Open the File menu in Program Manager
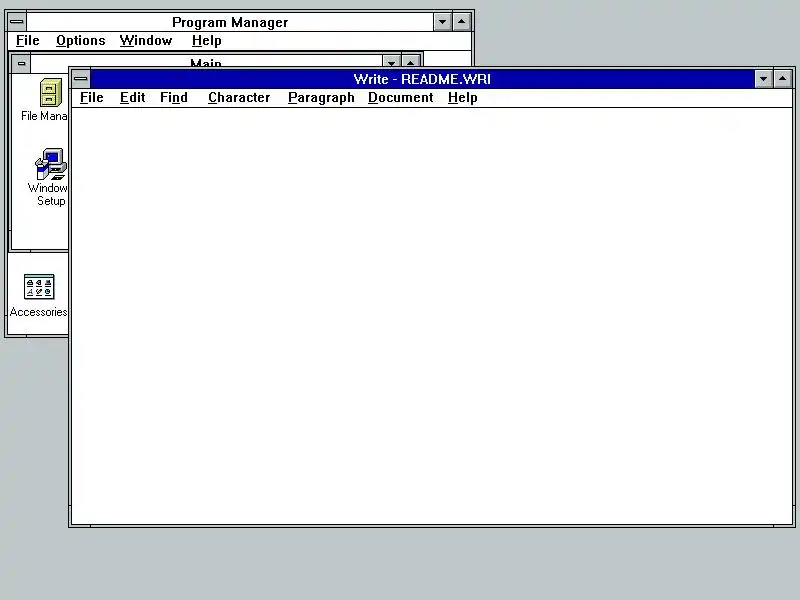 [28, 40]
